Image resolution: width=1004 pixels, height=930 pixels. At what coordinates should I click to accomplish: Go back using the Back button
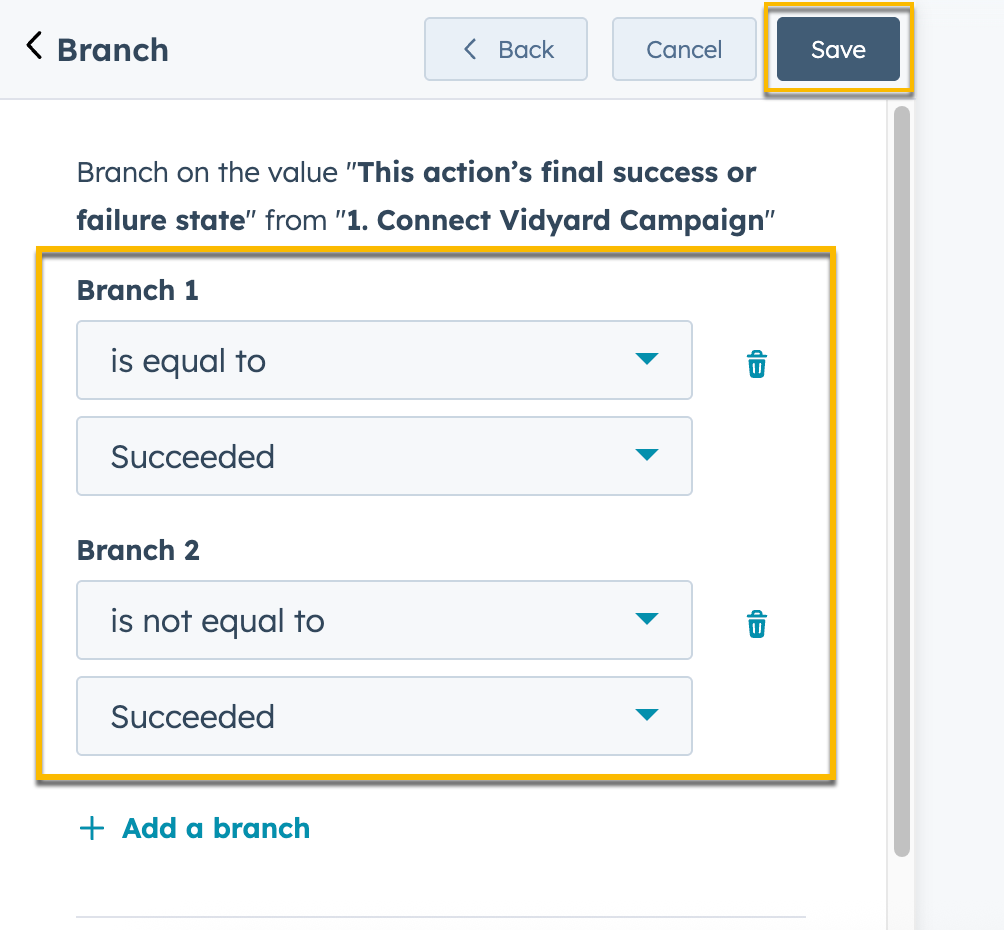pos(506,49)
